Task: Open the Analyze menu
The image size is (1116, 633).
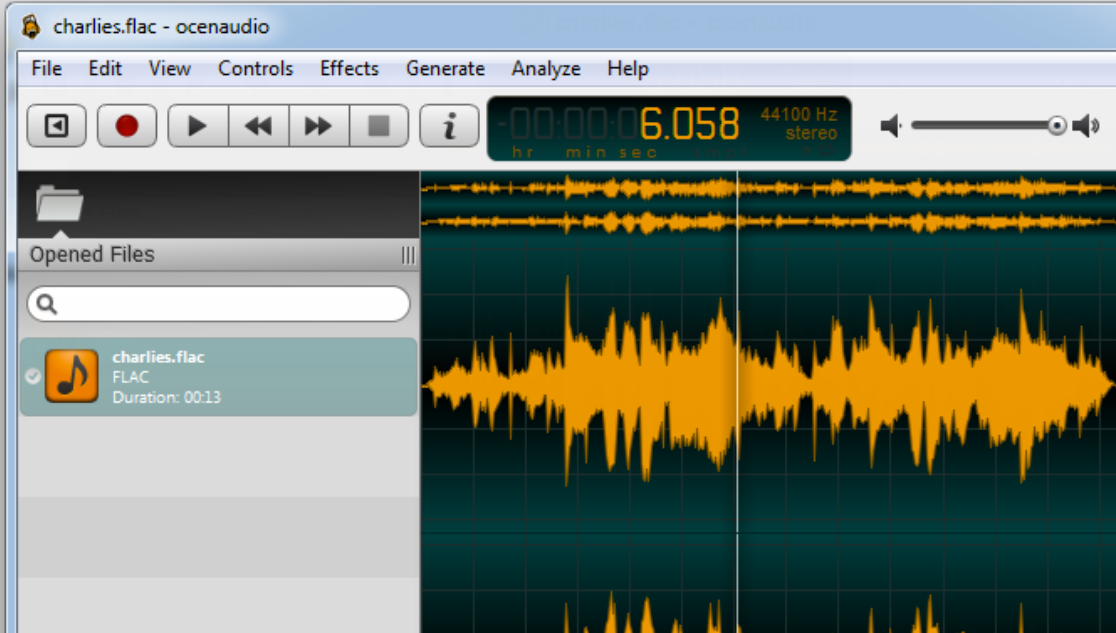Action: [546, 68]
